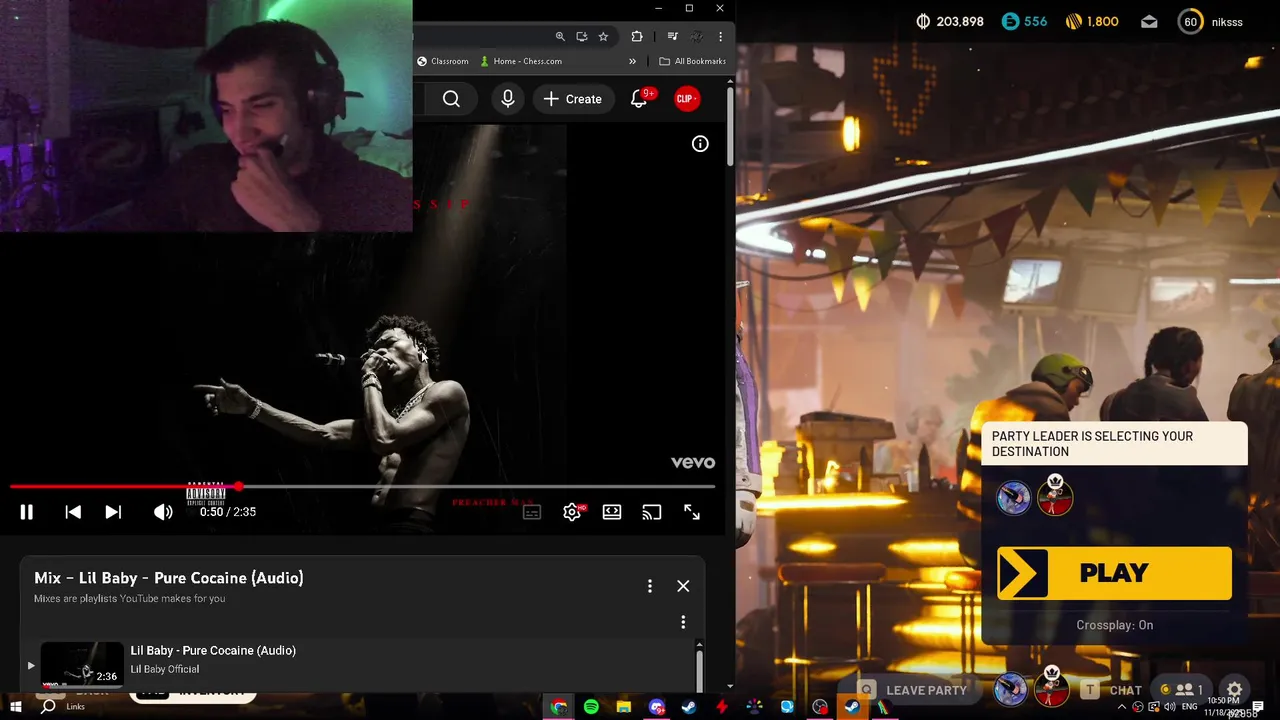Viewport: 1280px width, 720px height.
Task: Click Mix – Lil Baby – Pure Cocaine title
Action: (x=169, y=578)
